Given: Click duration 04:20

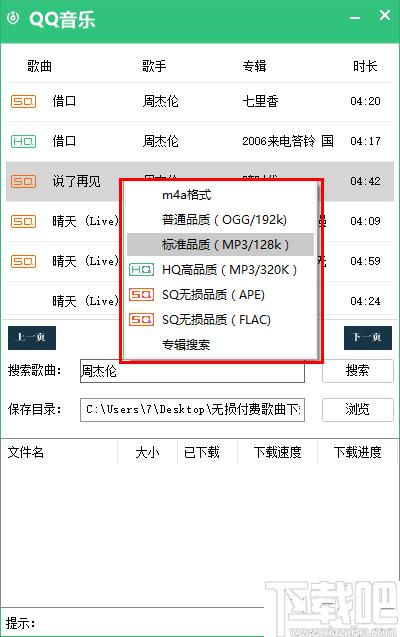Looking at the screenshot, I should coord(365,101).
